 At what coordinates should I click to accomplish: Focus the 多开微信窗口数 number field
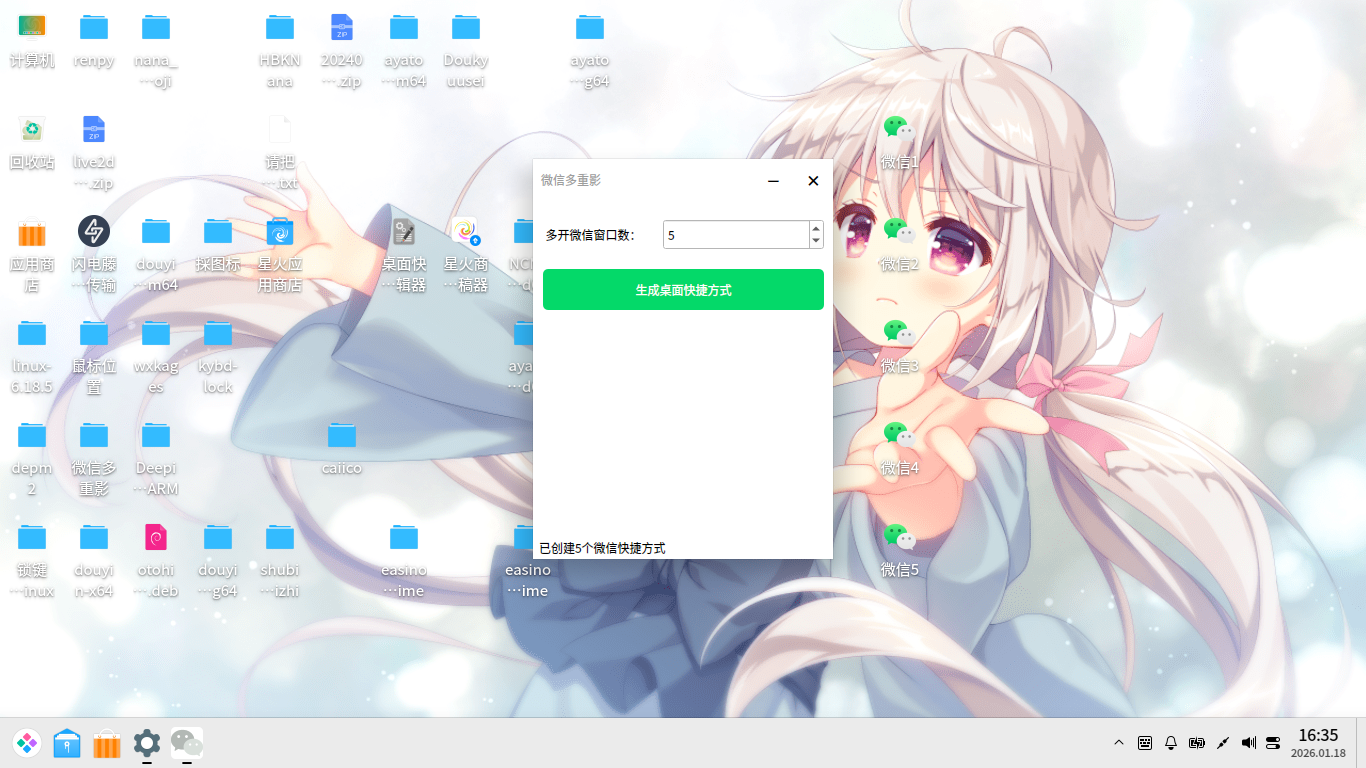(x=736, y=235)
